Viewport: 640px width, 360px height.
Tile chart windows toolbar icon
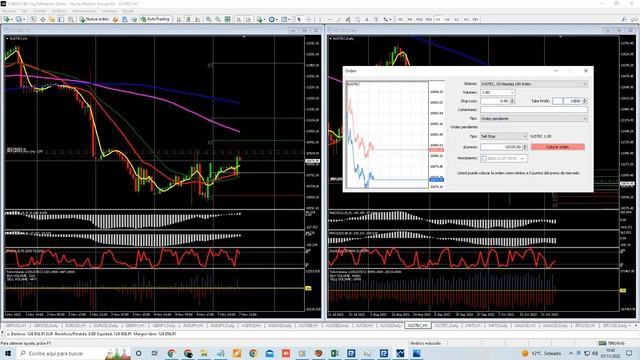[x=227, y=19]
